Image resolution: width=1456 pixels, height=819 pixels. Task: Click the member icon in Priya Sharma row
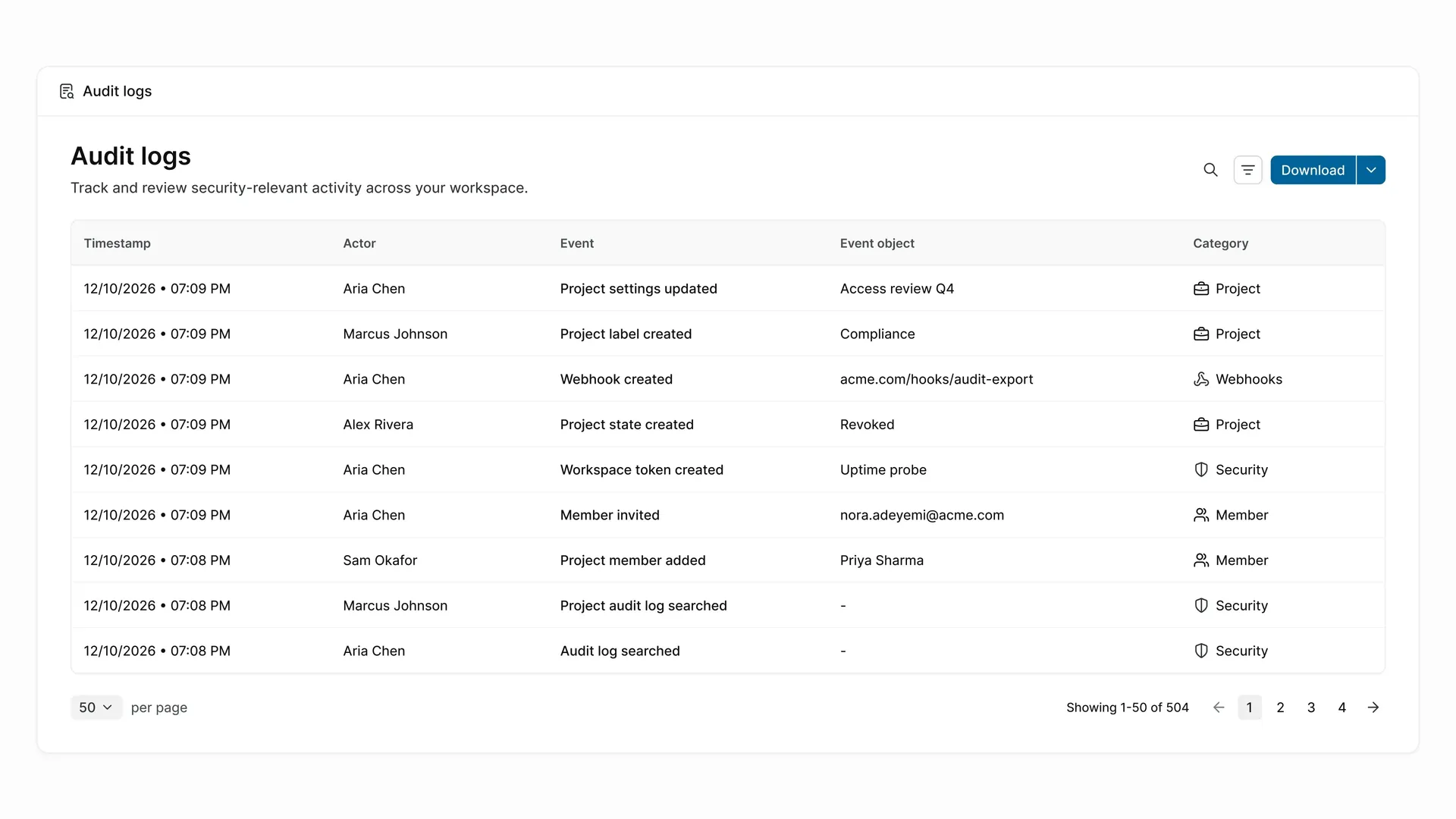[x=1201, y=560]
